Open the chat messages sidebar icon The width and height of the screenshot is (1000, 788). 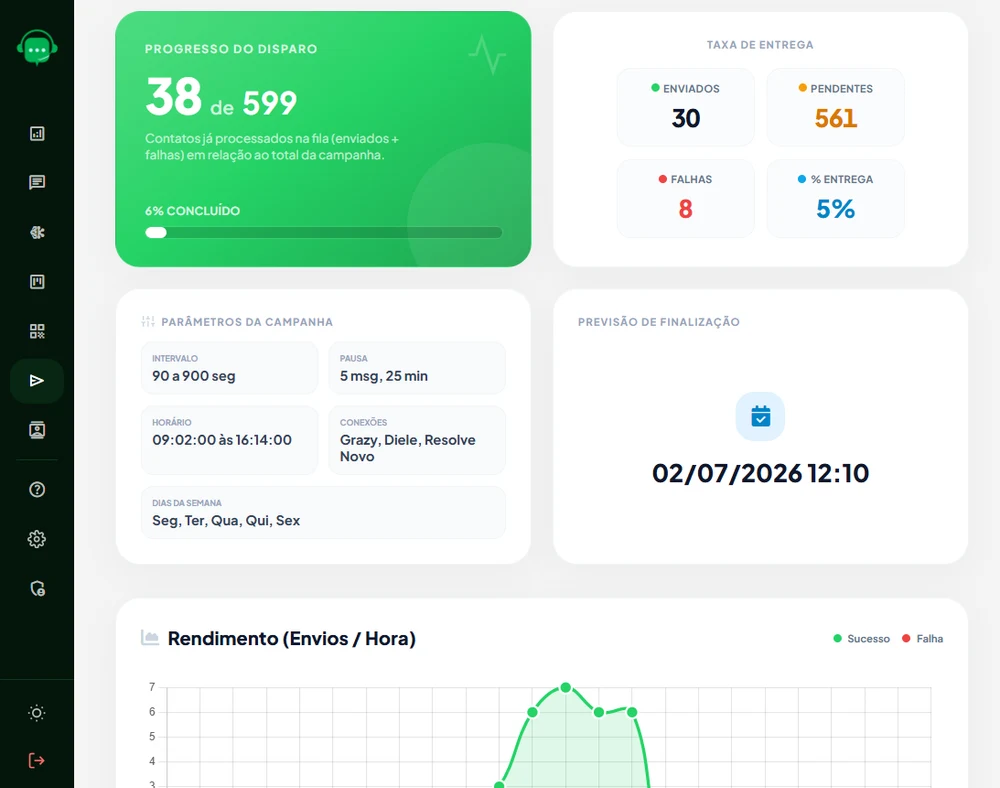click(37, 182)
